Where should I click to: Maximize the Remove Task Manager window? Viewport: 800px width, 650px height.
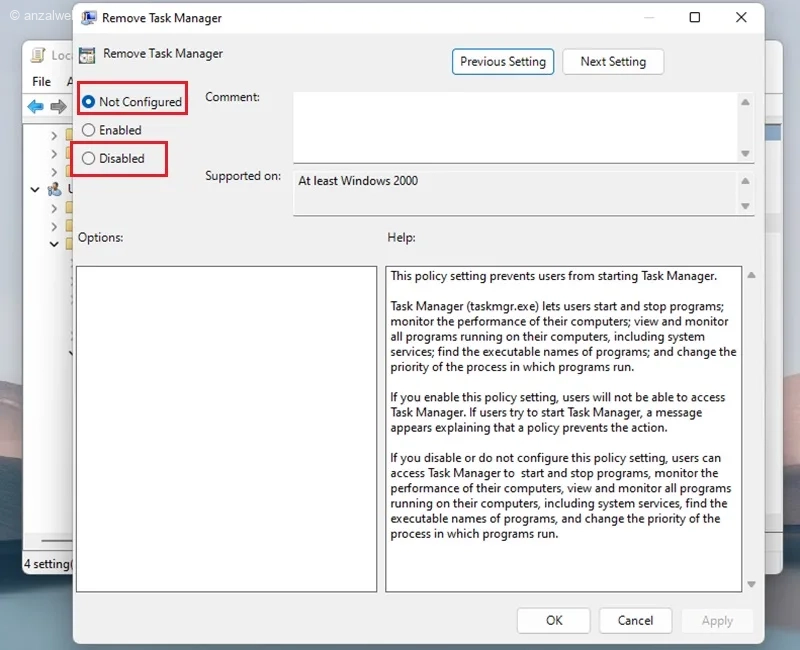(695, 18)
